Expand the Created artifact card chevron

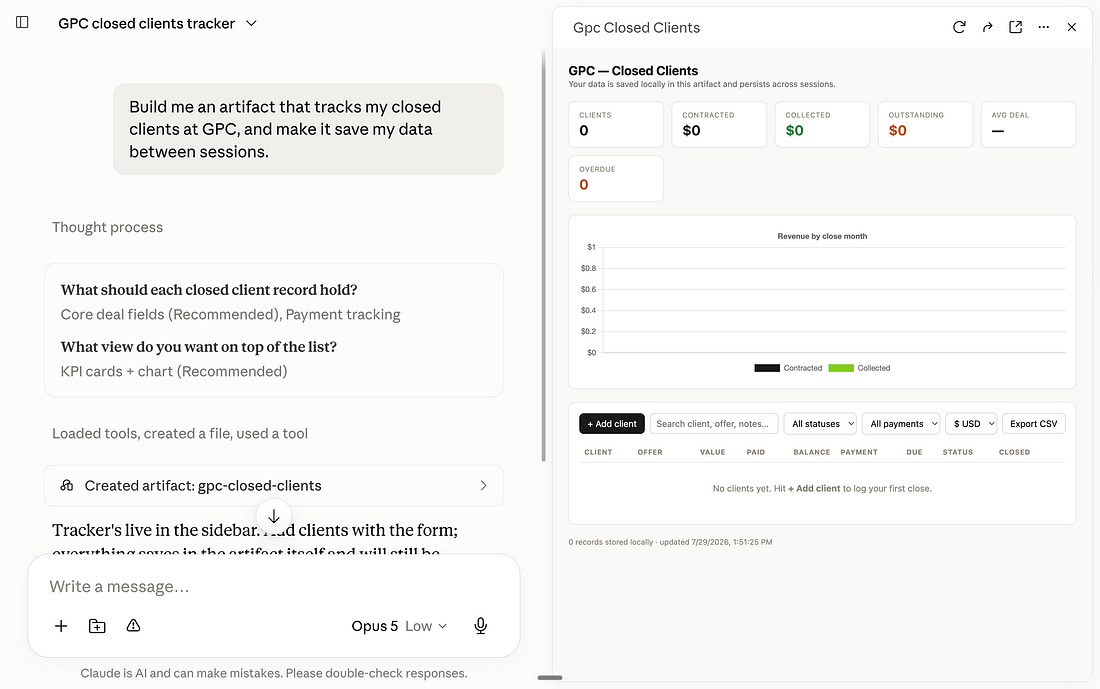(483, 486)
